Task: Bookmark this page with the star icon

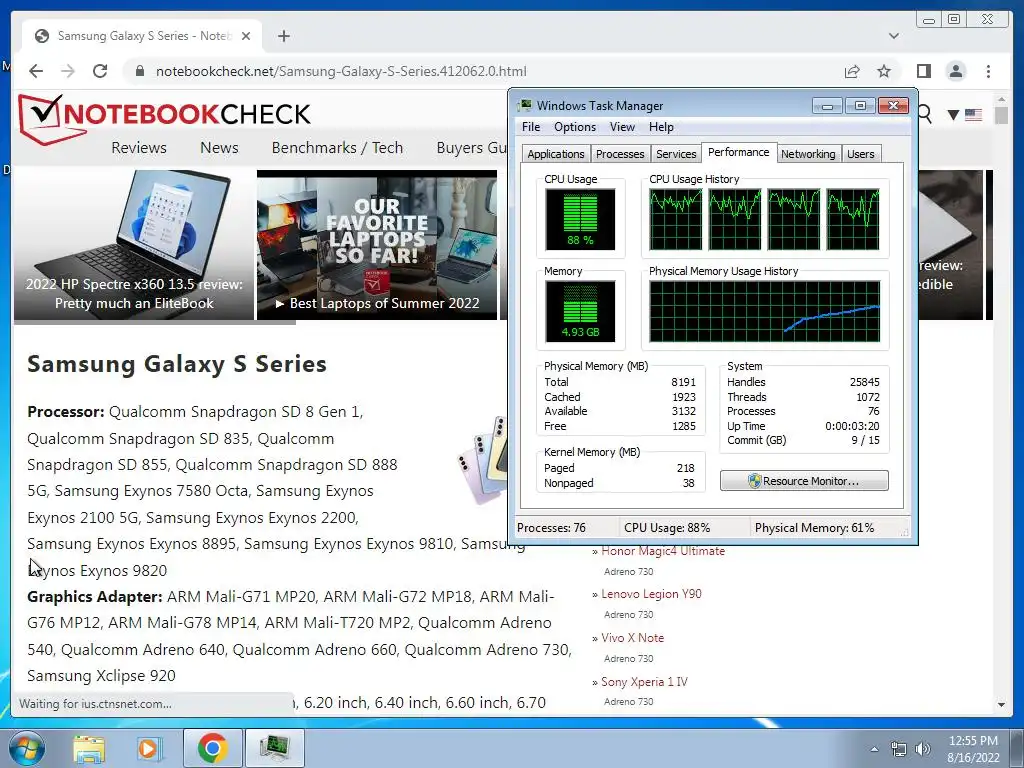Action: point(884,71)
